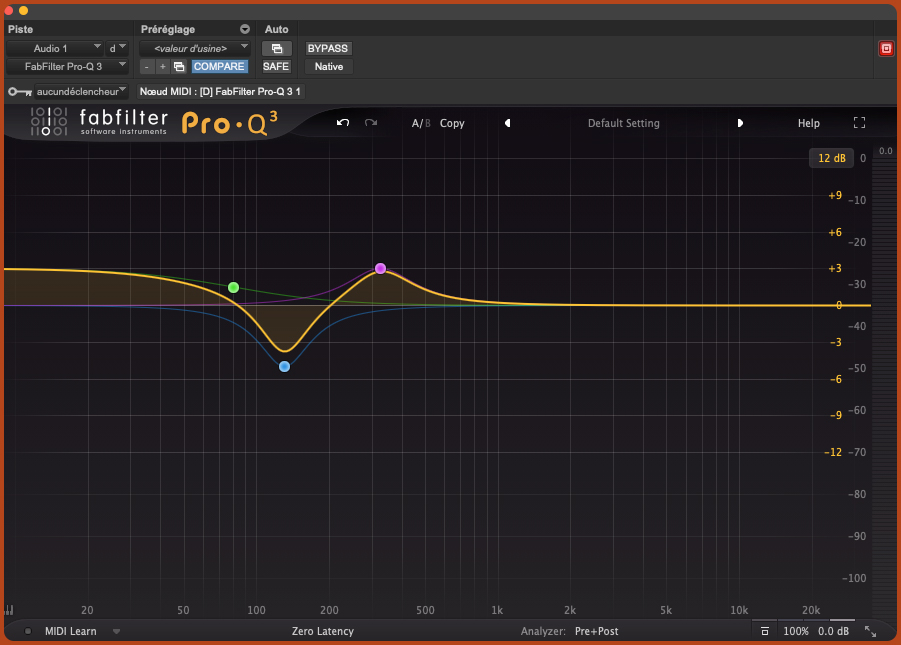Viewport: 901px width, 645px height.
Task: Open the Help menu
Action: tap(808, 123)
